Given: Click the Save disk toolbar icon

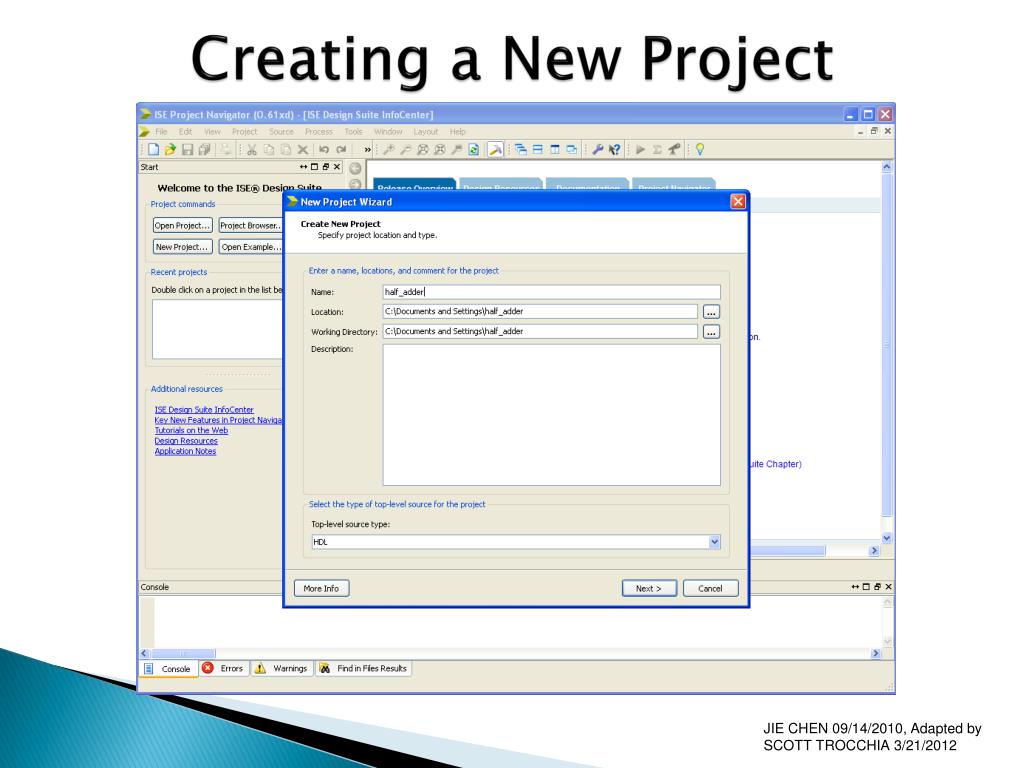Looking at the screenshot, I should coord(187,150).
